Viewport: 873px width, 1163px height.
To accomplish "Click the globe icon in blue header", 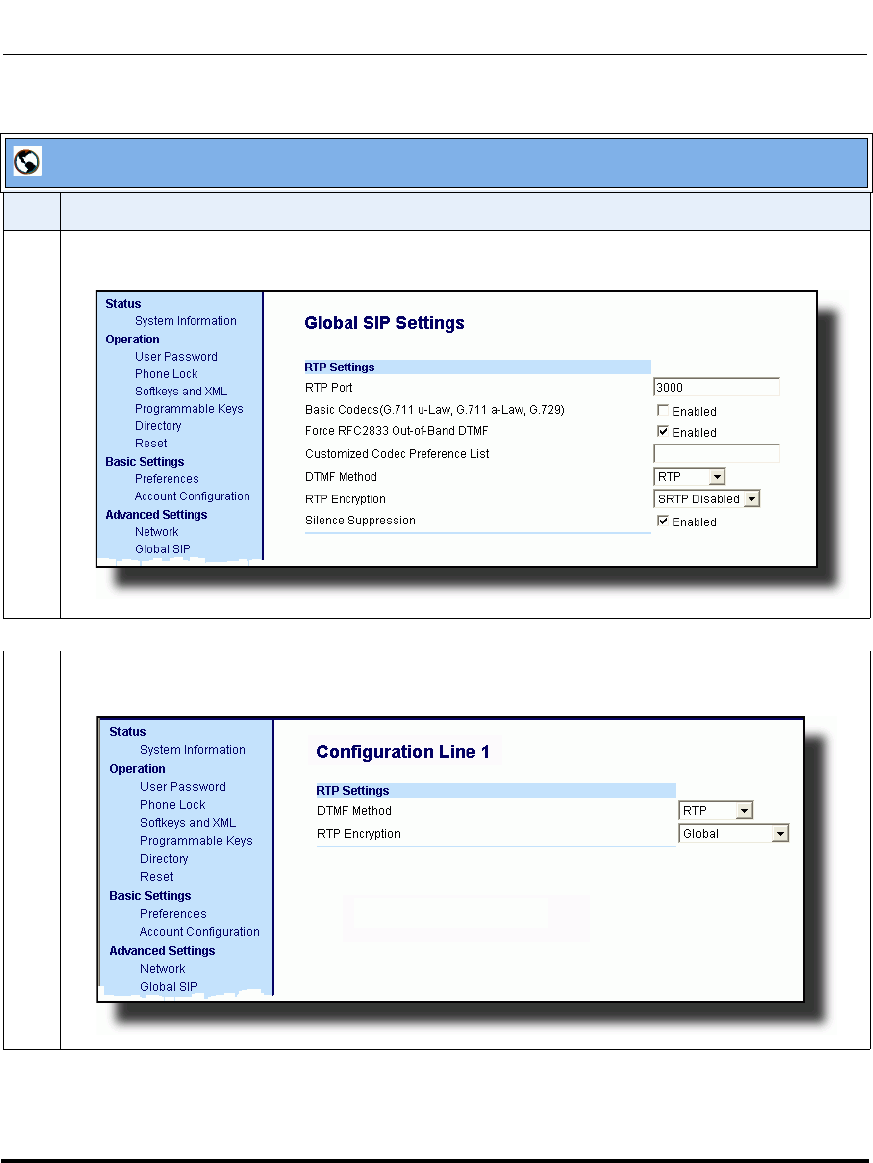I will point(27,161).
